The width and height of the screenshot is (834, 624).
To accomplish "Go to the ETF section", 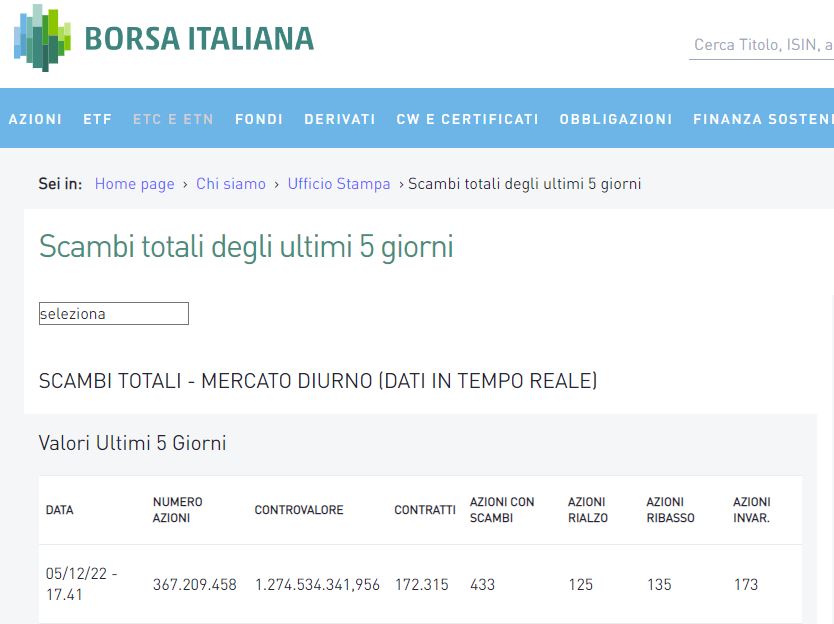I will (98, 119).
